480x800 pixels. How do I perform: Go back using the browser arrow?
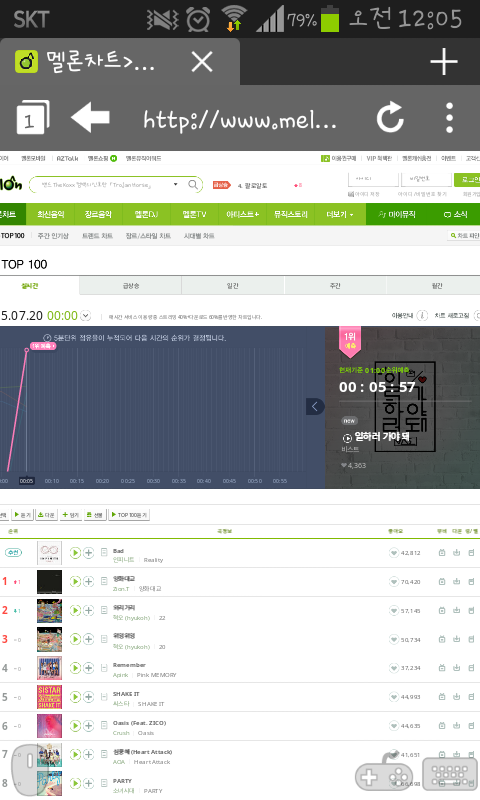pos(90,117)
